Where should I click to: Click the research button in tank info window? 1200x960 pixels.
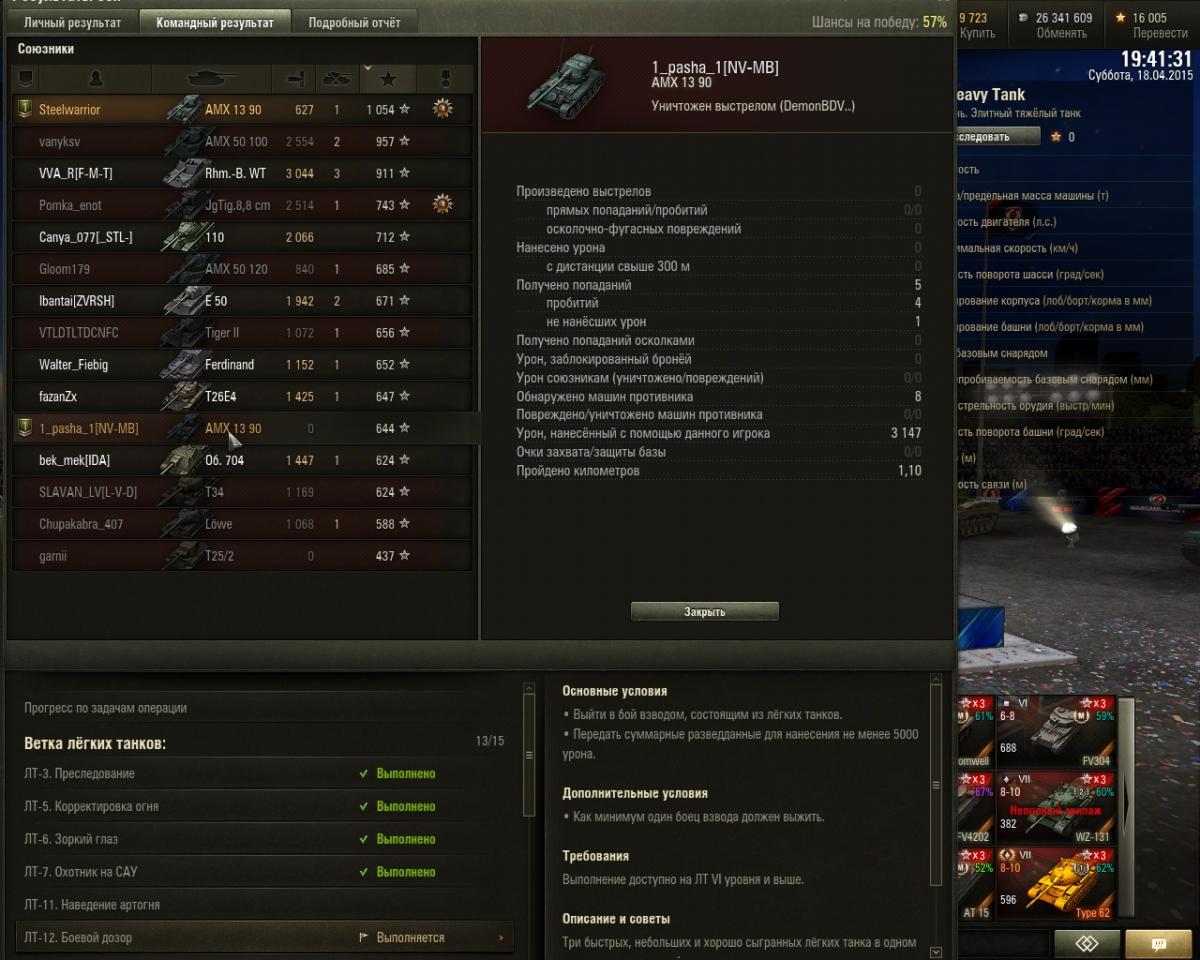(x=998, y=136)
